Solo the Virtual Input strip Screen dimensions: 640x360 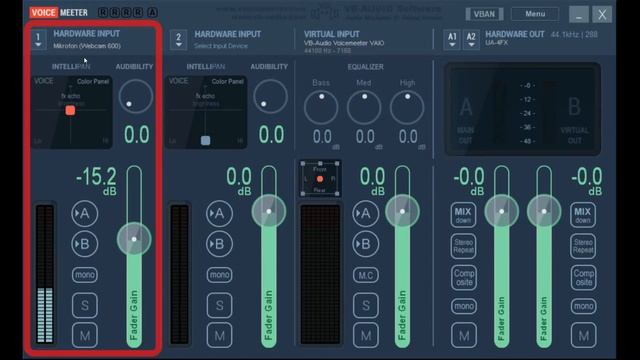click(x=366, y=305)
